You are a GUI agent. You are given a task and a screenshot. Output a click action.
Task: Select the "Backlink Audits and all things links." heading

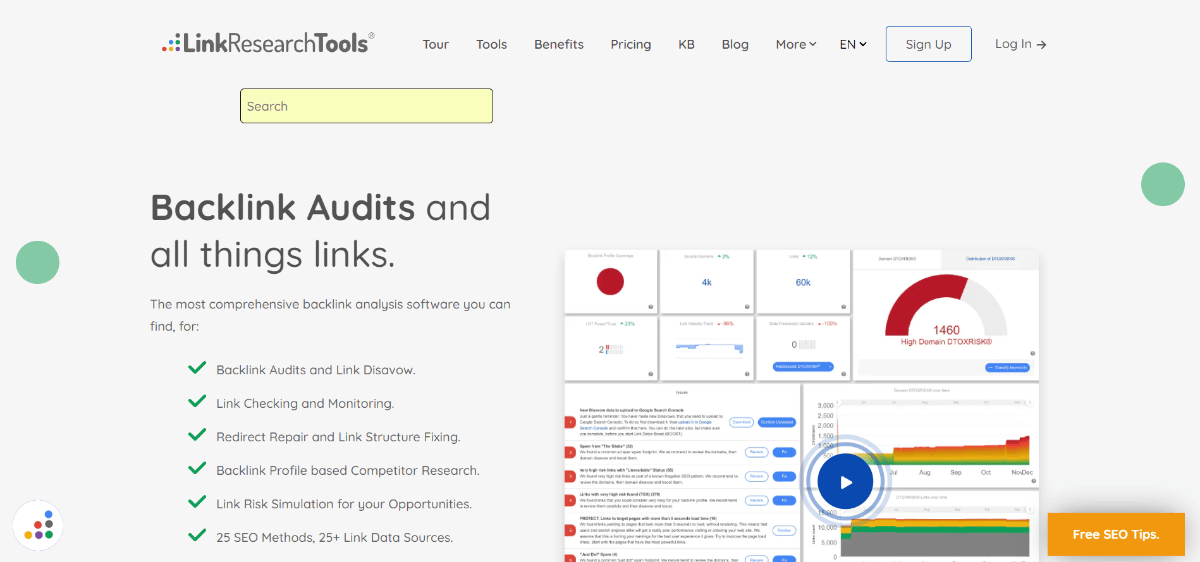point(320,231)
